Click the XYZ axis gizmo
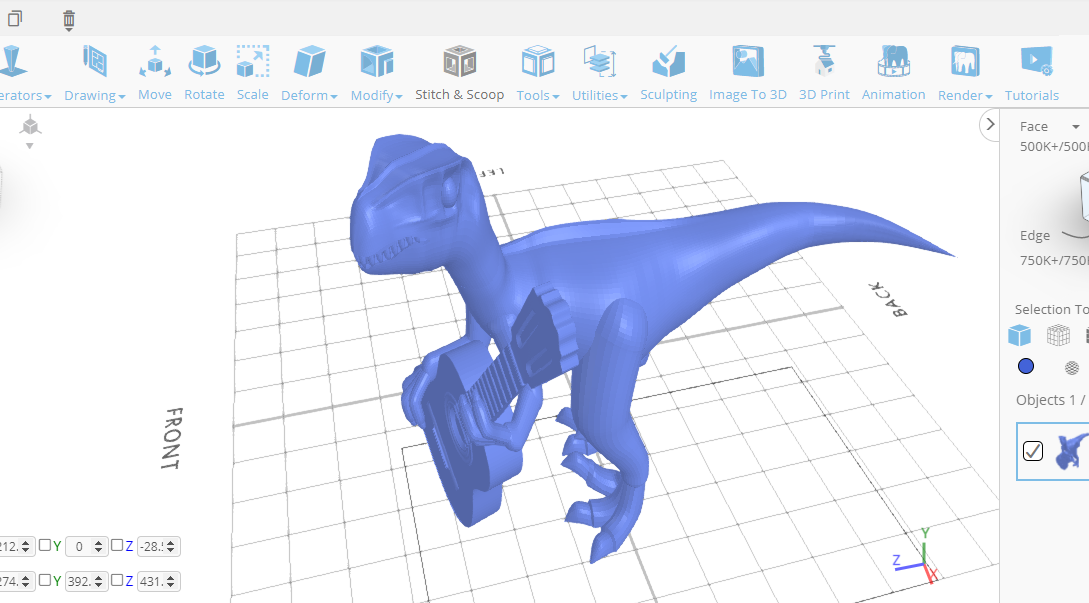 tap(917, 556)
